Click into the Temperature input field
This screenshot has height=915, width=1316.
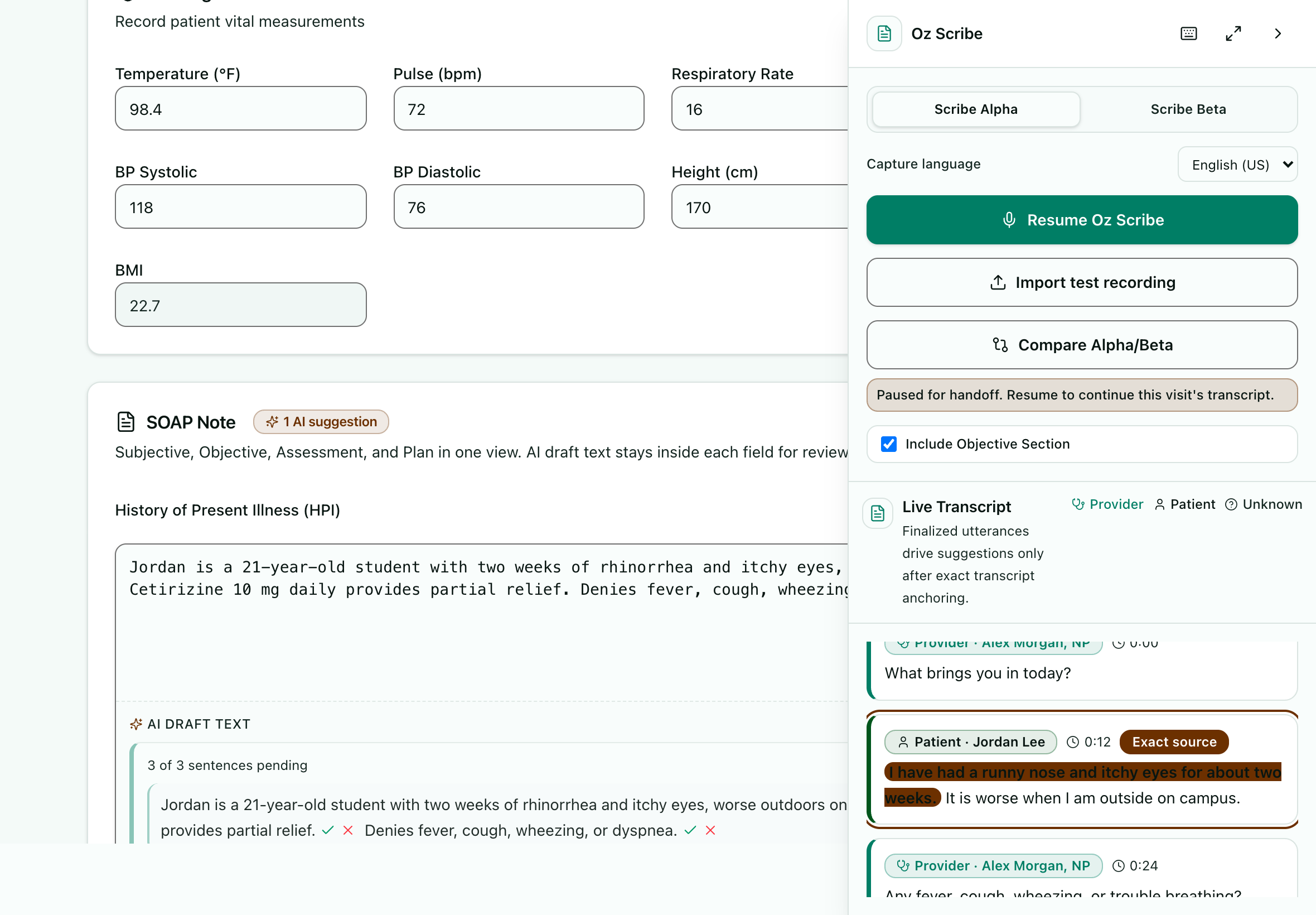[x=241, y=109]
